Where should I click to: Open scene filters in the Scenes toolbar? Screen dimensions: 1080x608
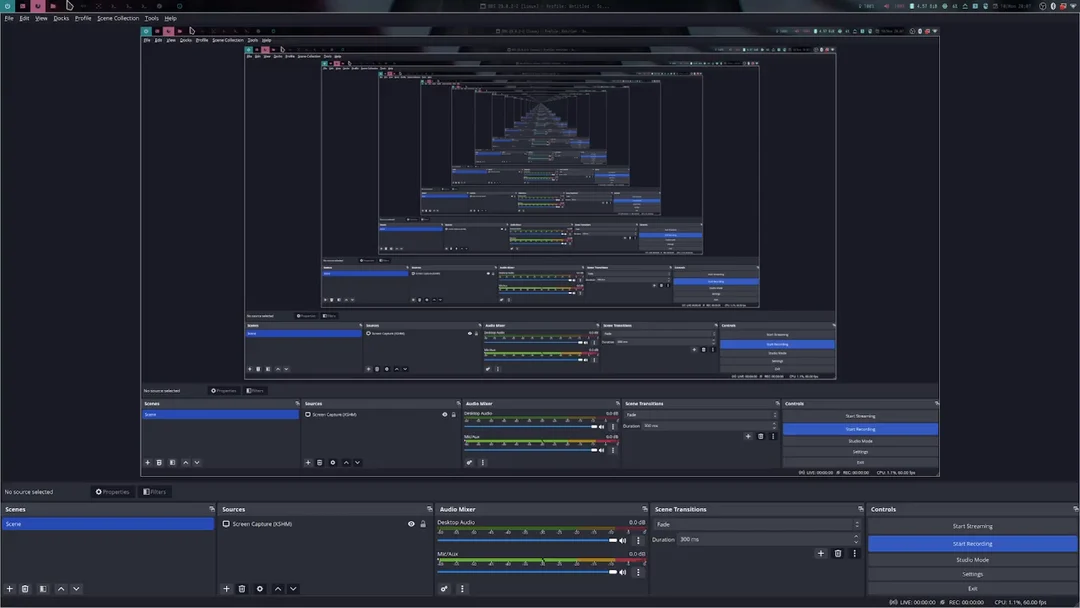(x=43, y=589)
